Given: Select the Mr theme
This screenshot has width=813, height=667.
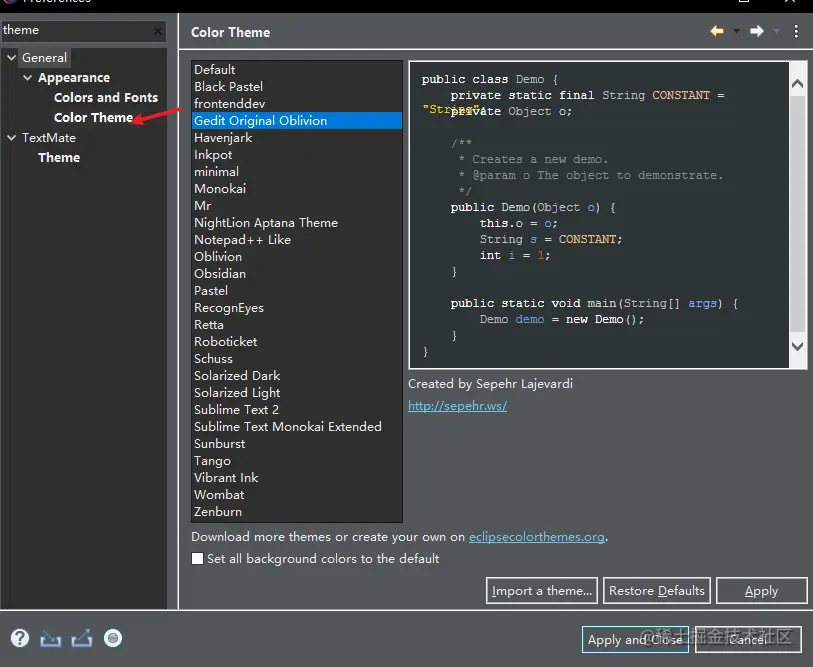Looking at the screenshot, I should [297, 205].
